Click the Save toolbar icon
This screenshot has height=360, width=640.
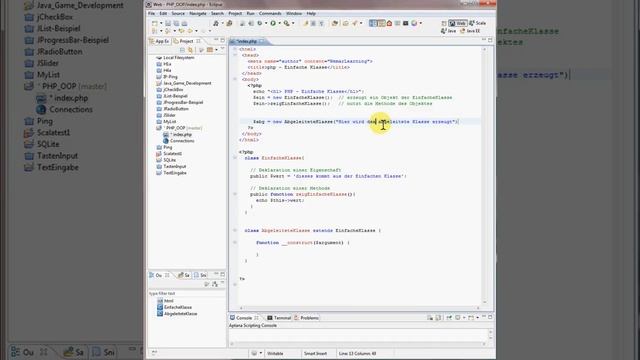coord(168,23)
